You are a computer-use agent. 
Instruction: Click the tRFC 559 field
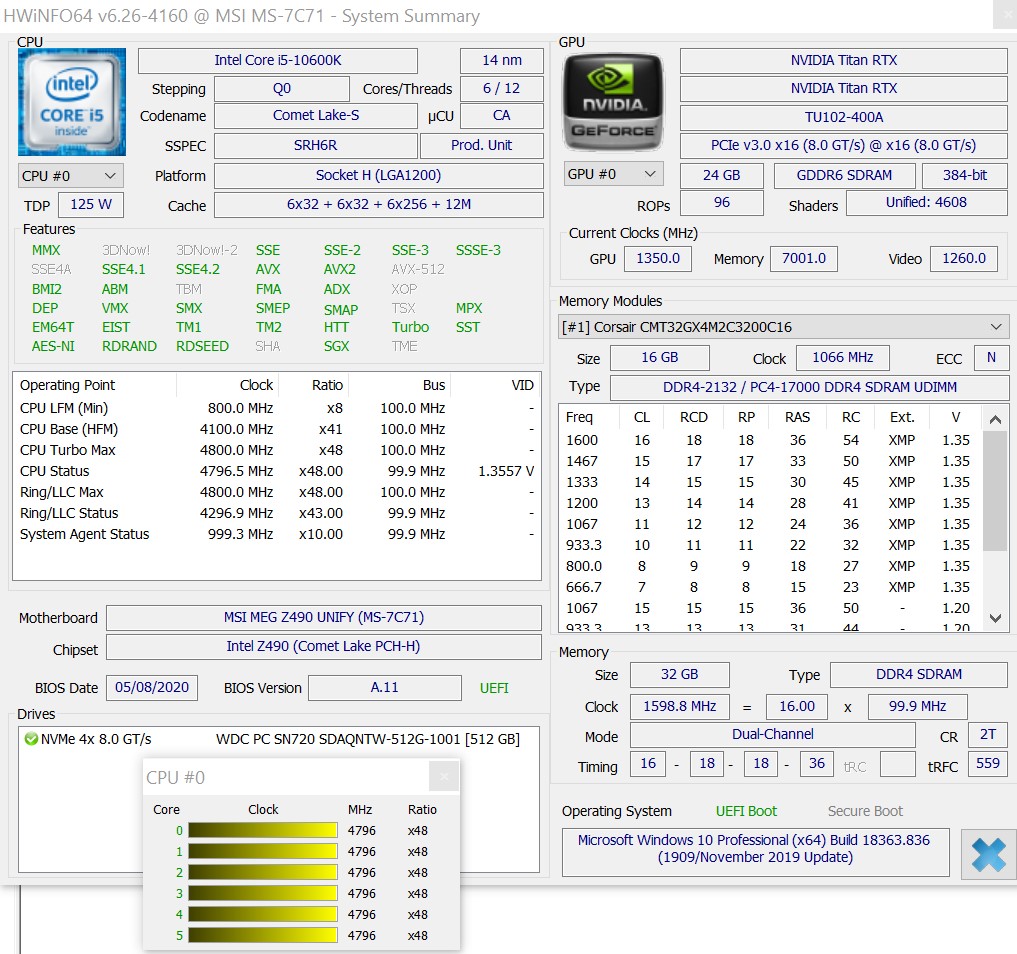click(x=988, y=763)
